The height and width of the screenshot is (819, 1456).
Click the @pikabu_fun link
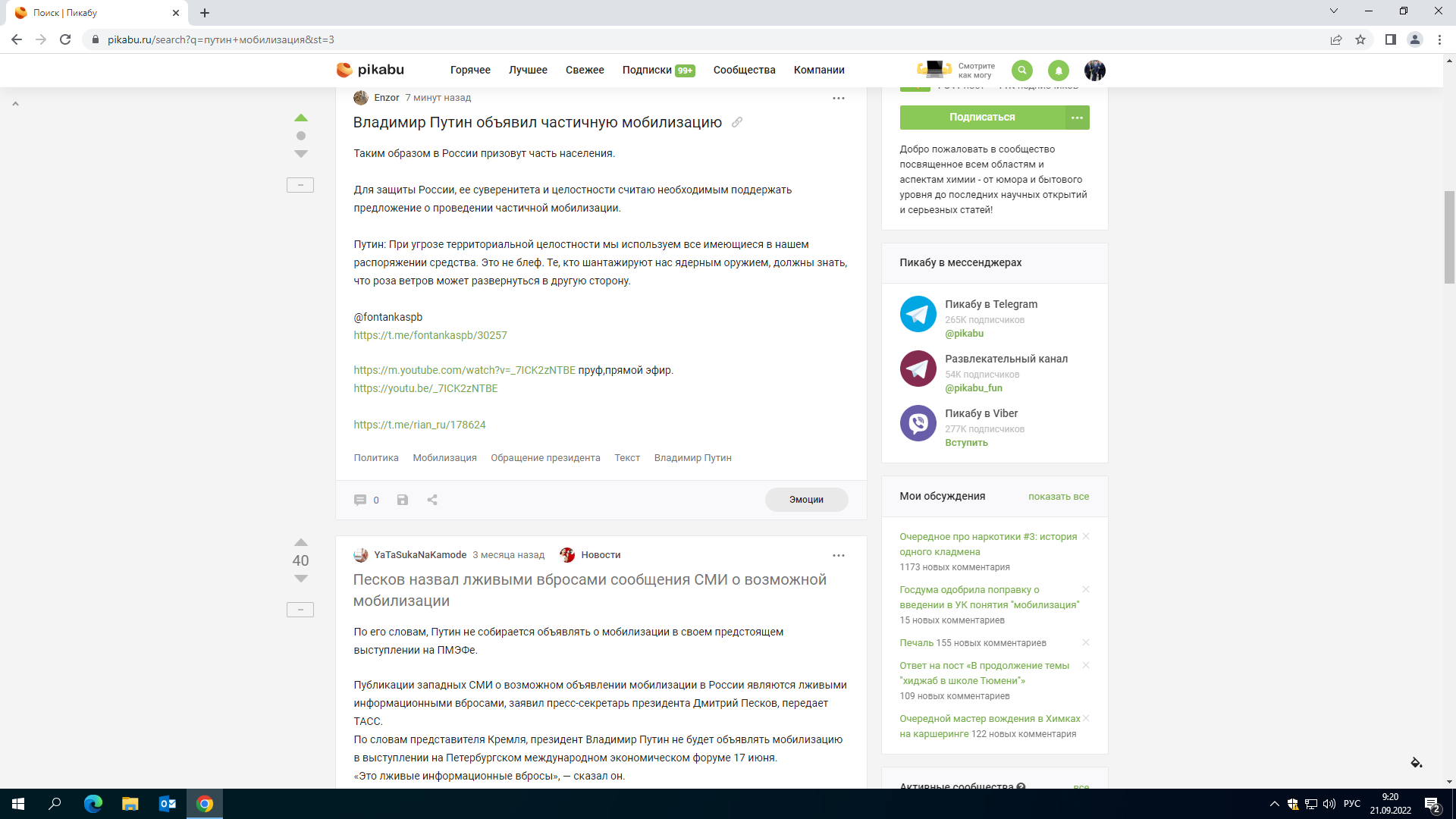pyautogui.click(x=974, y=388)
